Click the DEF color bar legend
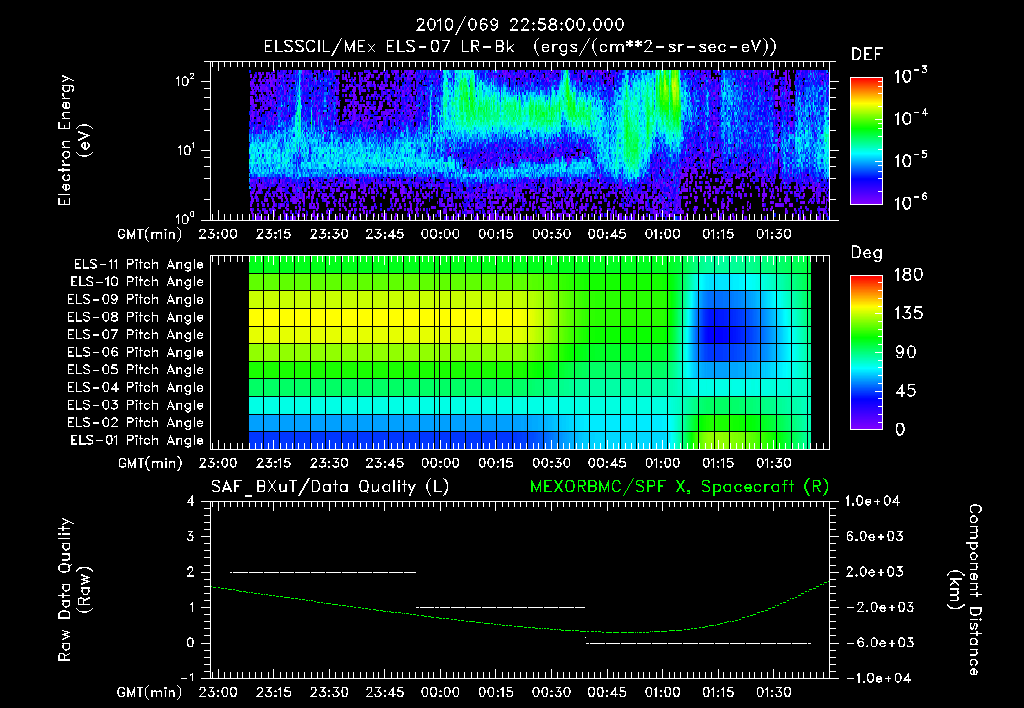Viewport: 1024px width, 708px height. (x=866, y=141)
